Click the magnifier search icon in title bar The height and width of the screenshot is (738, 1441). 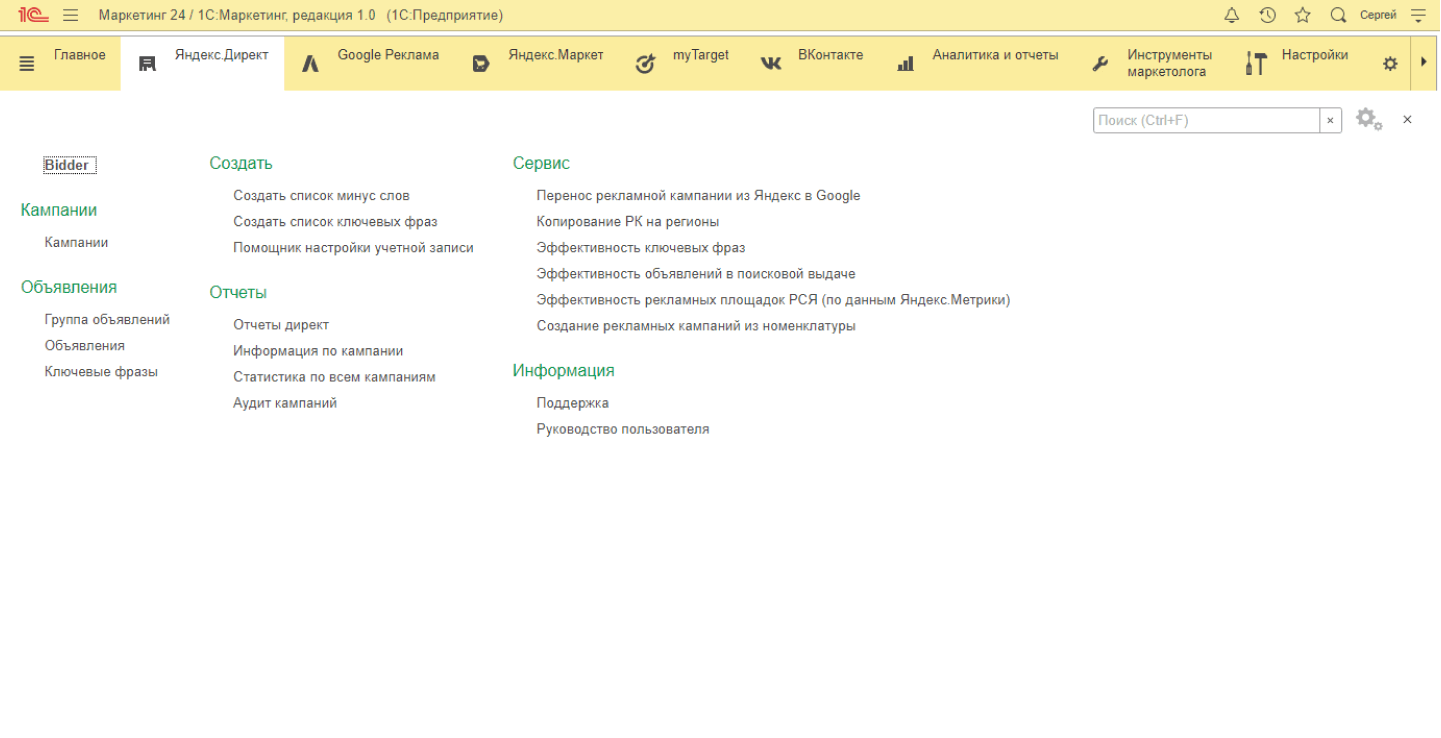coord(1338,15)
